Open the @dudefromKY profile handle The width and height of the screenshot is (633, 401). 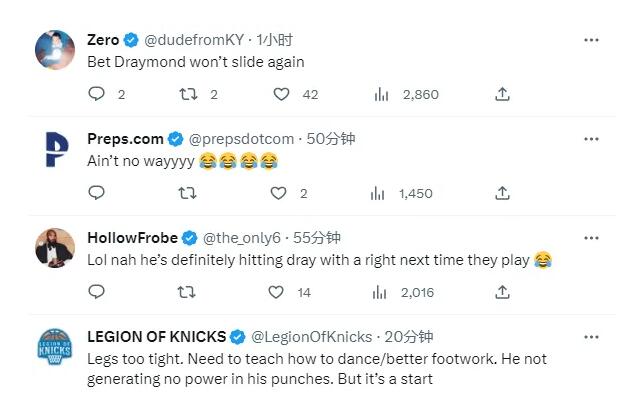[199, 40]
